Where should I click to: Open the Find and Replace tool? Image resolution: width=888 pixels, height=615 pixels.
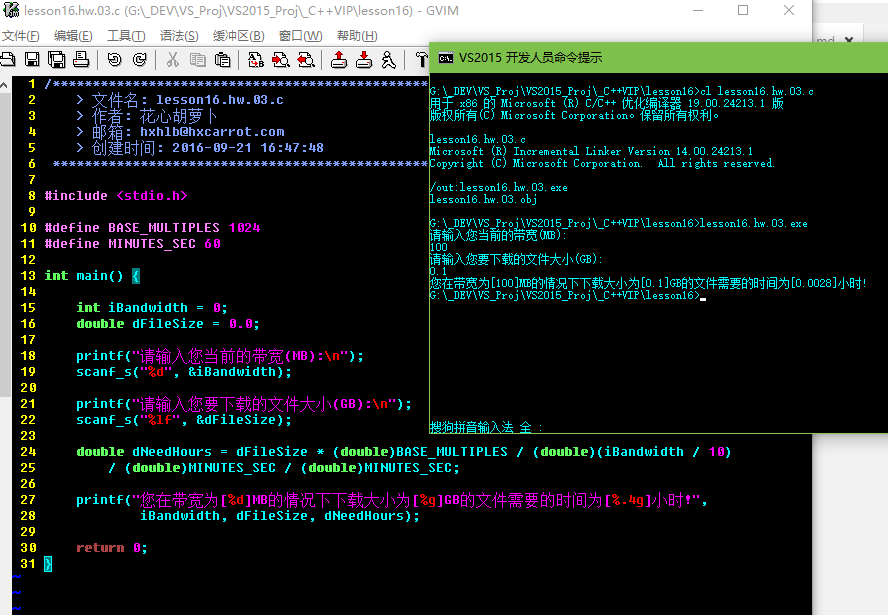point(255,60)
